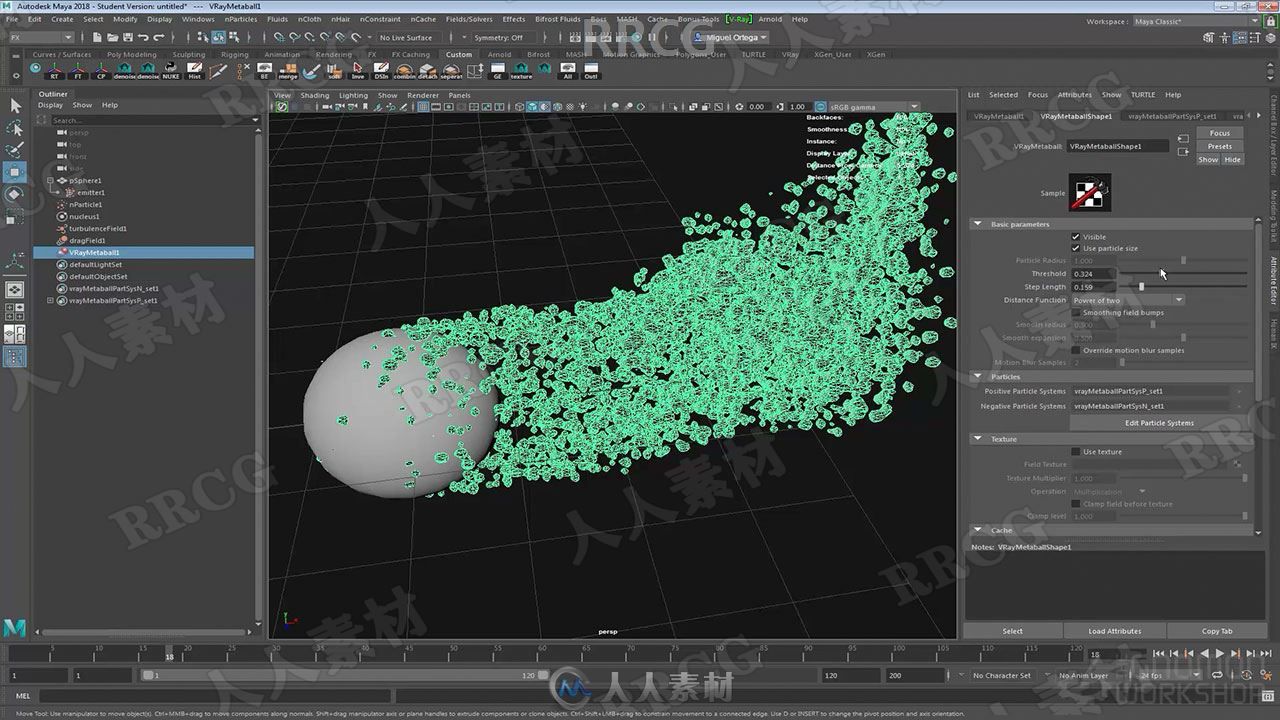Undo with the status line arrow
Image resolution: width=1280 pixels, height=720 pixels.
[143, 37]
